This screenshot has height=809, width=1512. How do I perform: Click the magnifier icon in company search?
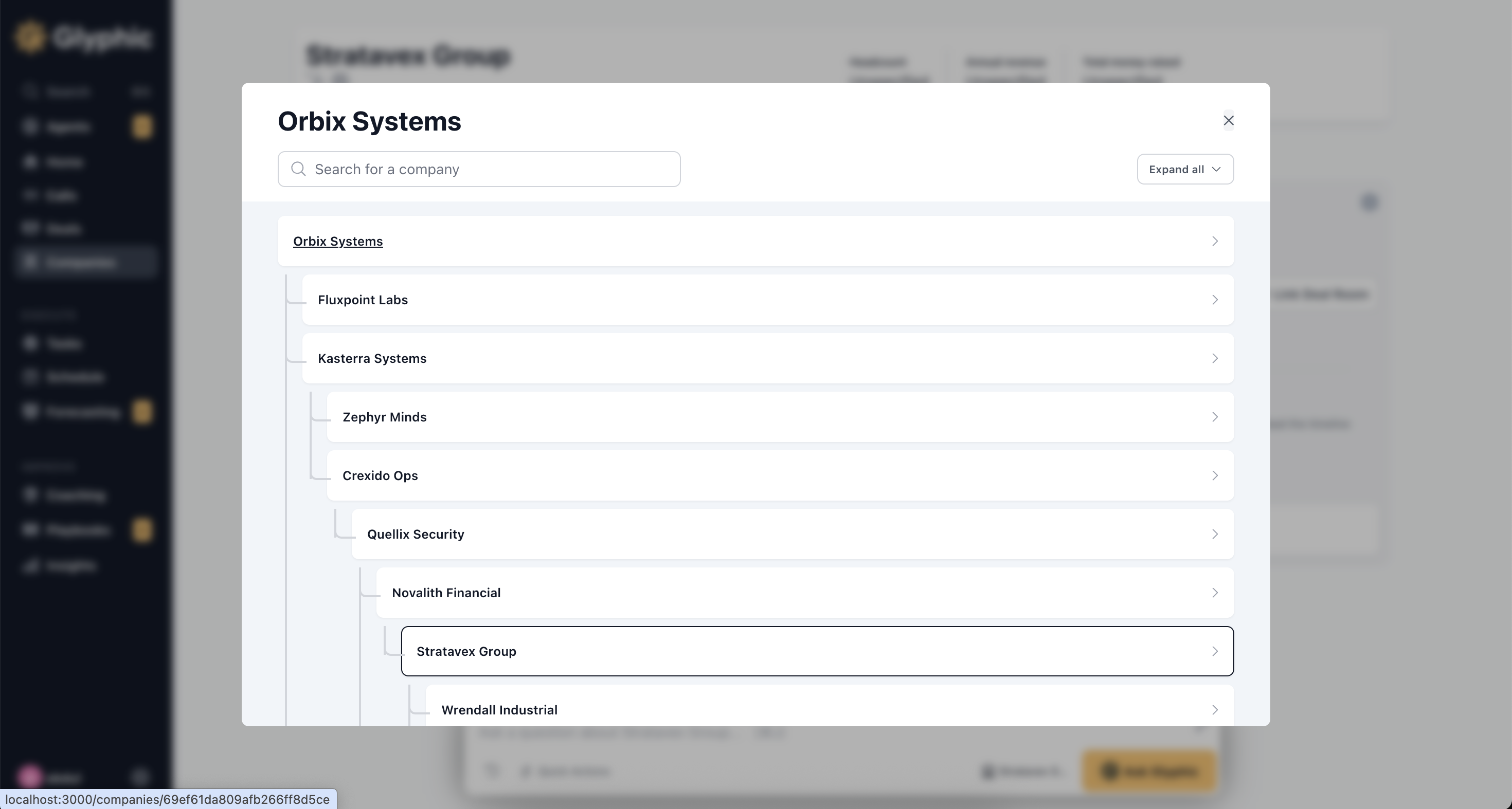pos(298,169)
